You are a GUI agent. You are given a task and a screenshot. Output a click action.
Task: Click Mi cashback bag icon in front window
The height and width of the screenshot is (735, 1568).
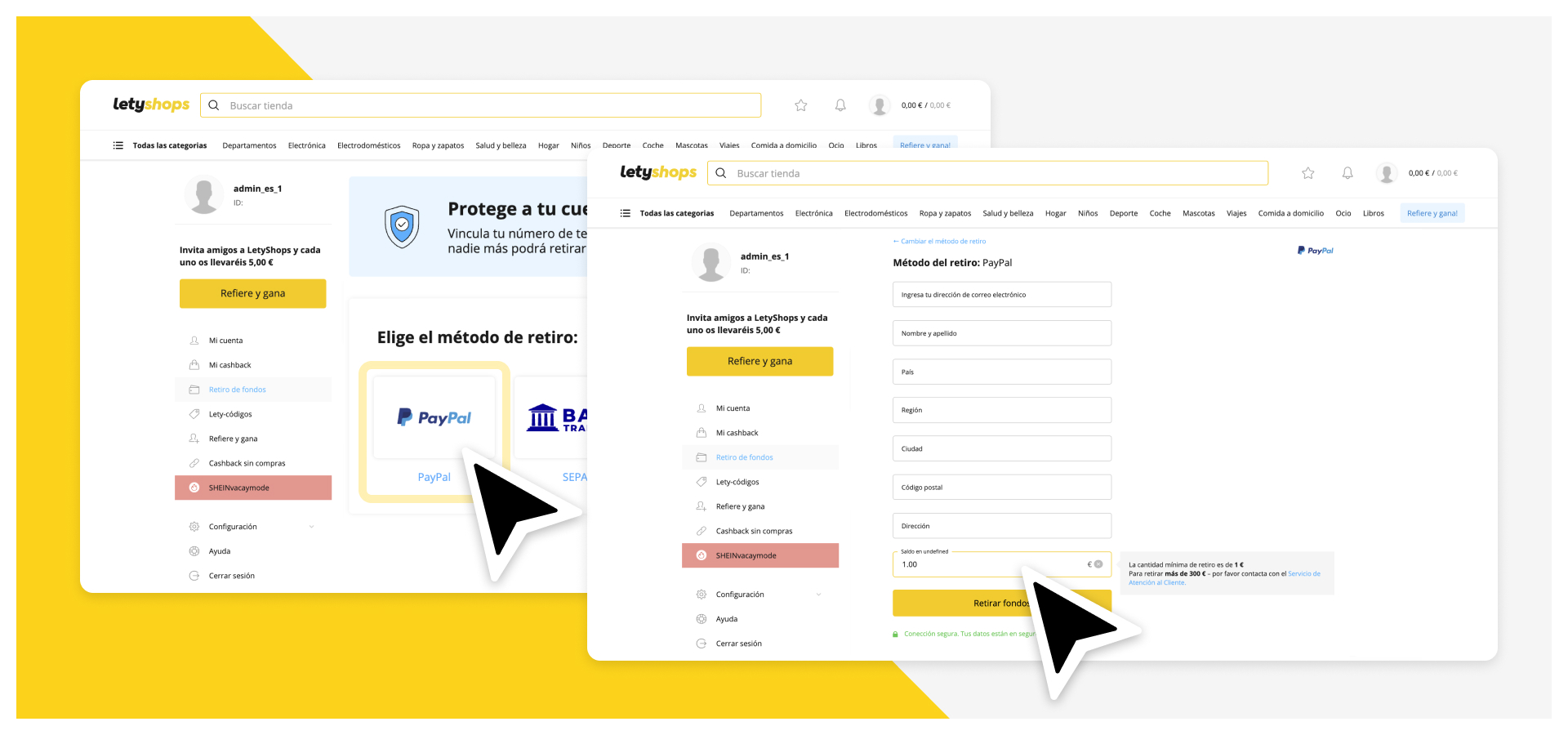(701, 433)
